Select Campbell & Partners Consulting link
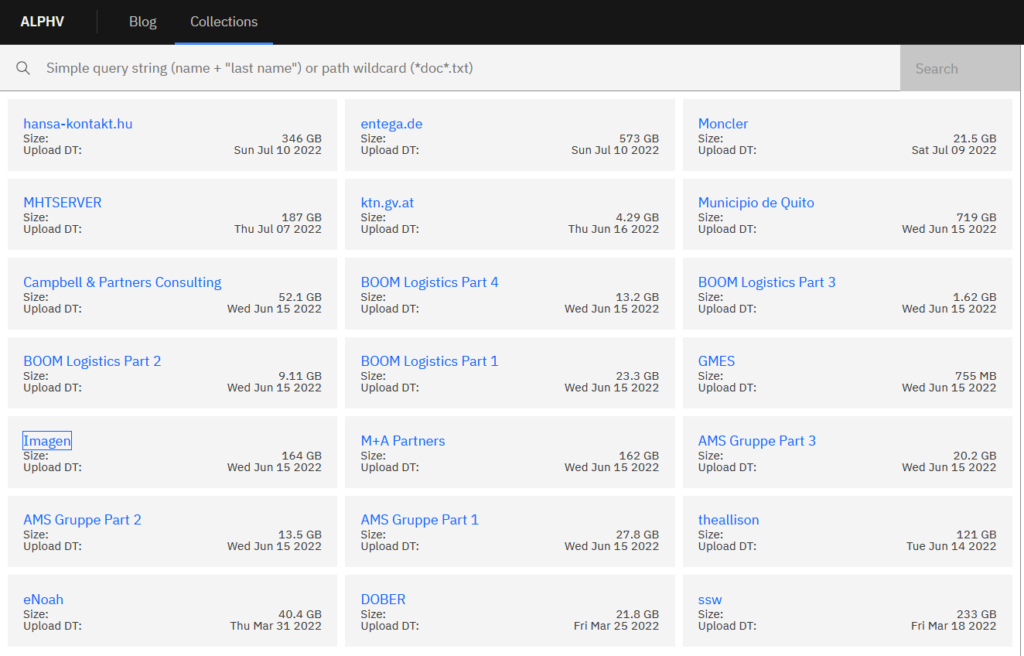This screenshot has width=1024, height=656. [122, 282]
